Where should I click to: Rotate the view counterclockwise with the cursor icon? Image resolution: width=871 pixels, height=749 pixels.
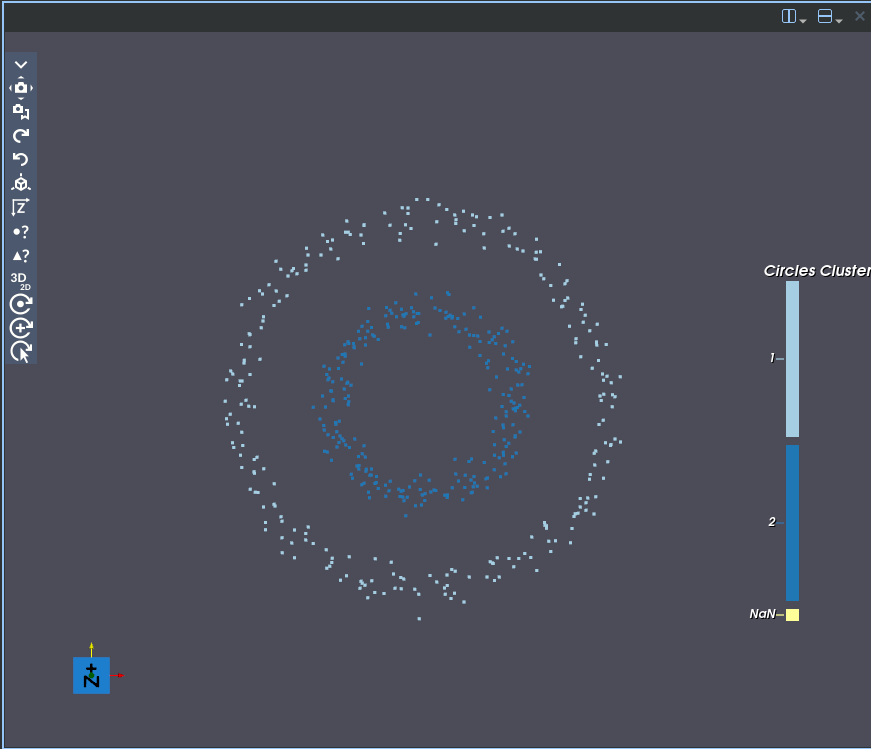21,351
